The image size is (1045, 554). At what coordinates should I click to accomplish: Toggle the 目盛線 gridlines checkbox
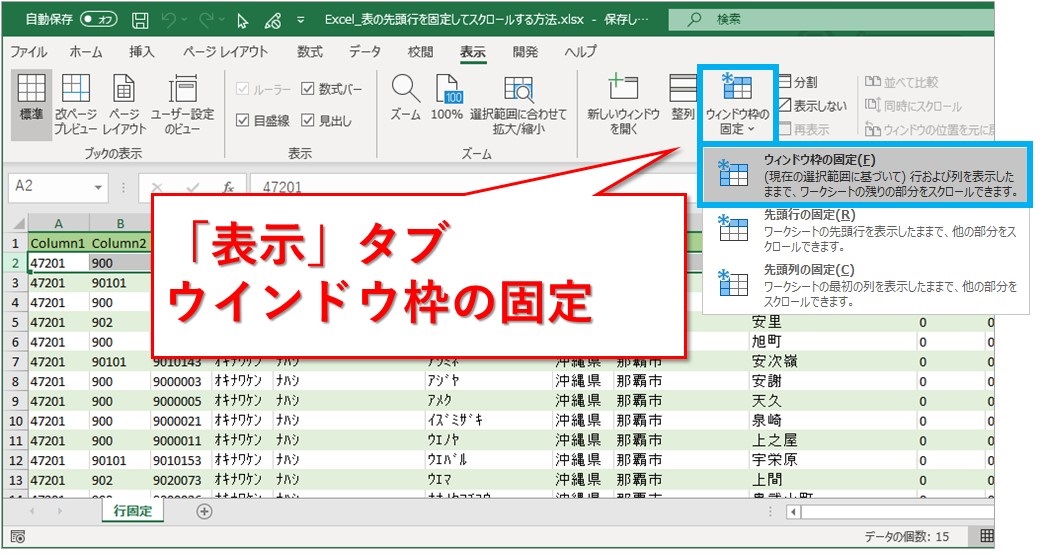[x=243, y=120]
